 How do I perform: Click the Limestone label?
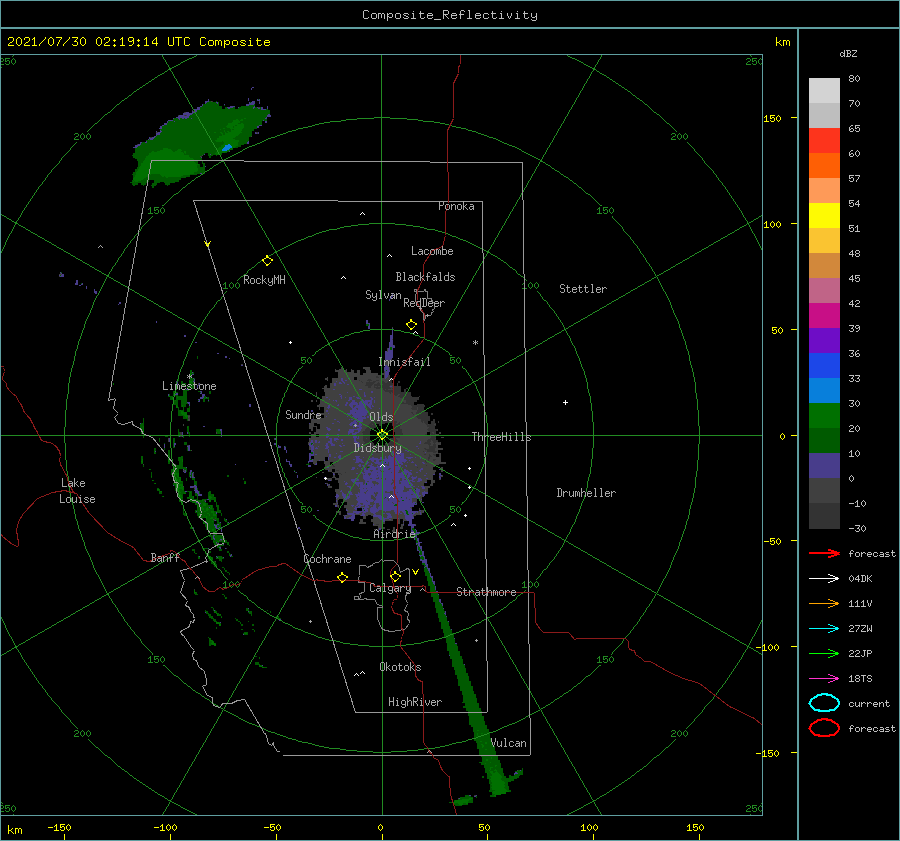pos(189,386)
